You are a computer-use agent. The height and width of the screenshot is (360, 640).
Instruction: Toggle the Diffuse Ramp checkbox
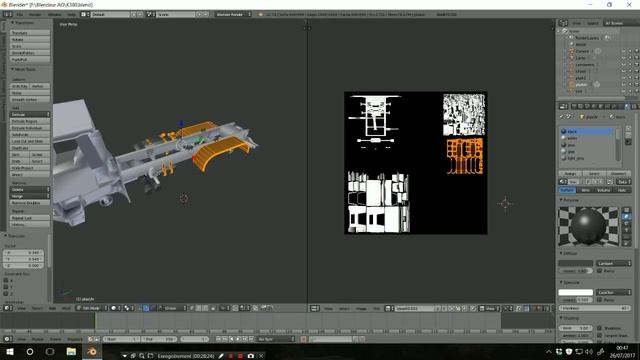tap(600, 271)
